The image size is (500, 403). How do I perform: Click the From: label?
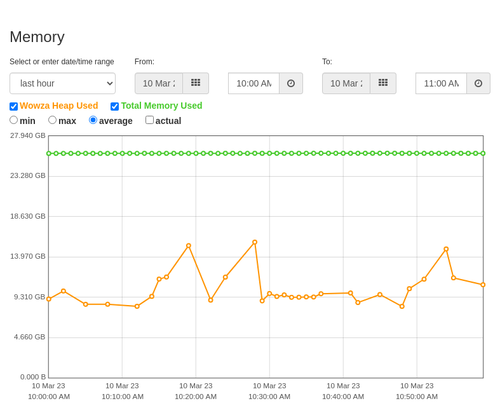coord(144,62)
